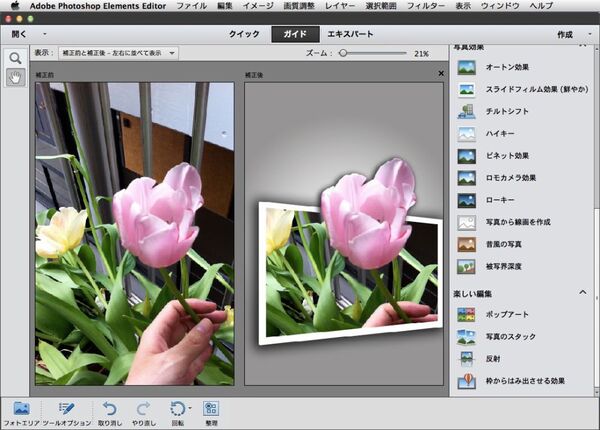Click the 作成 button
This screenshot has width=600, height=430.
click(565, 34)
